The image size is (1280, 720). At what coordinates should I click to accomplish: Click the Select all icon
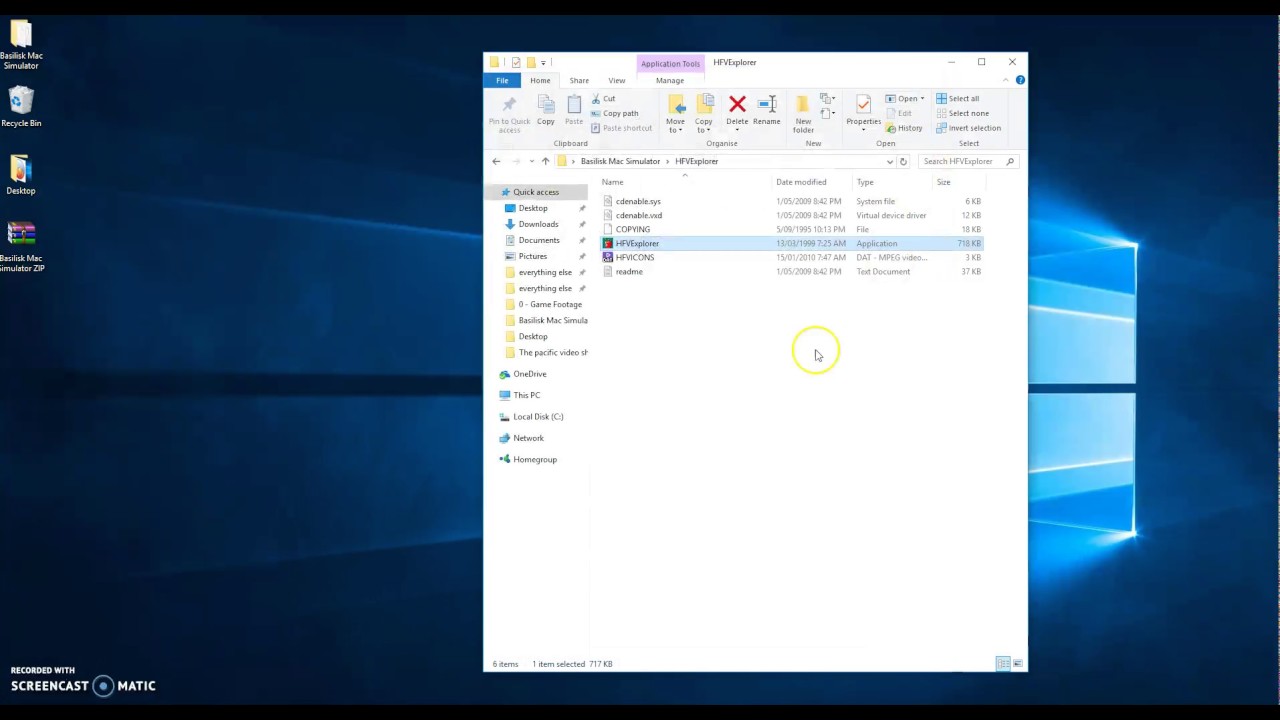(x=941, y=98)
